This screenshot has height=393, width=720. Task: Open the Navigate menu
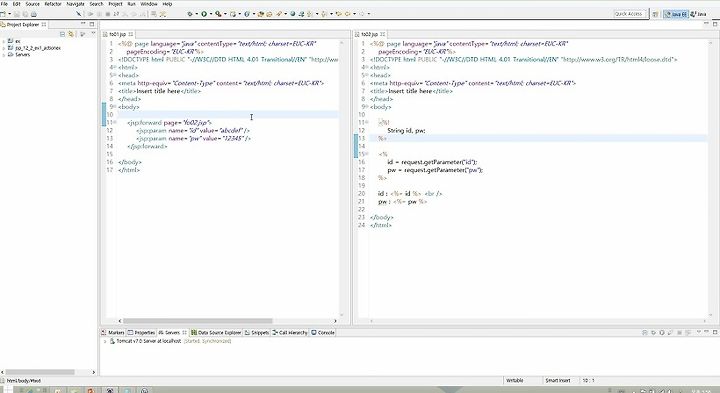tap(75, 4)
